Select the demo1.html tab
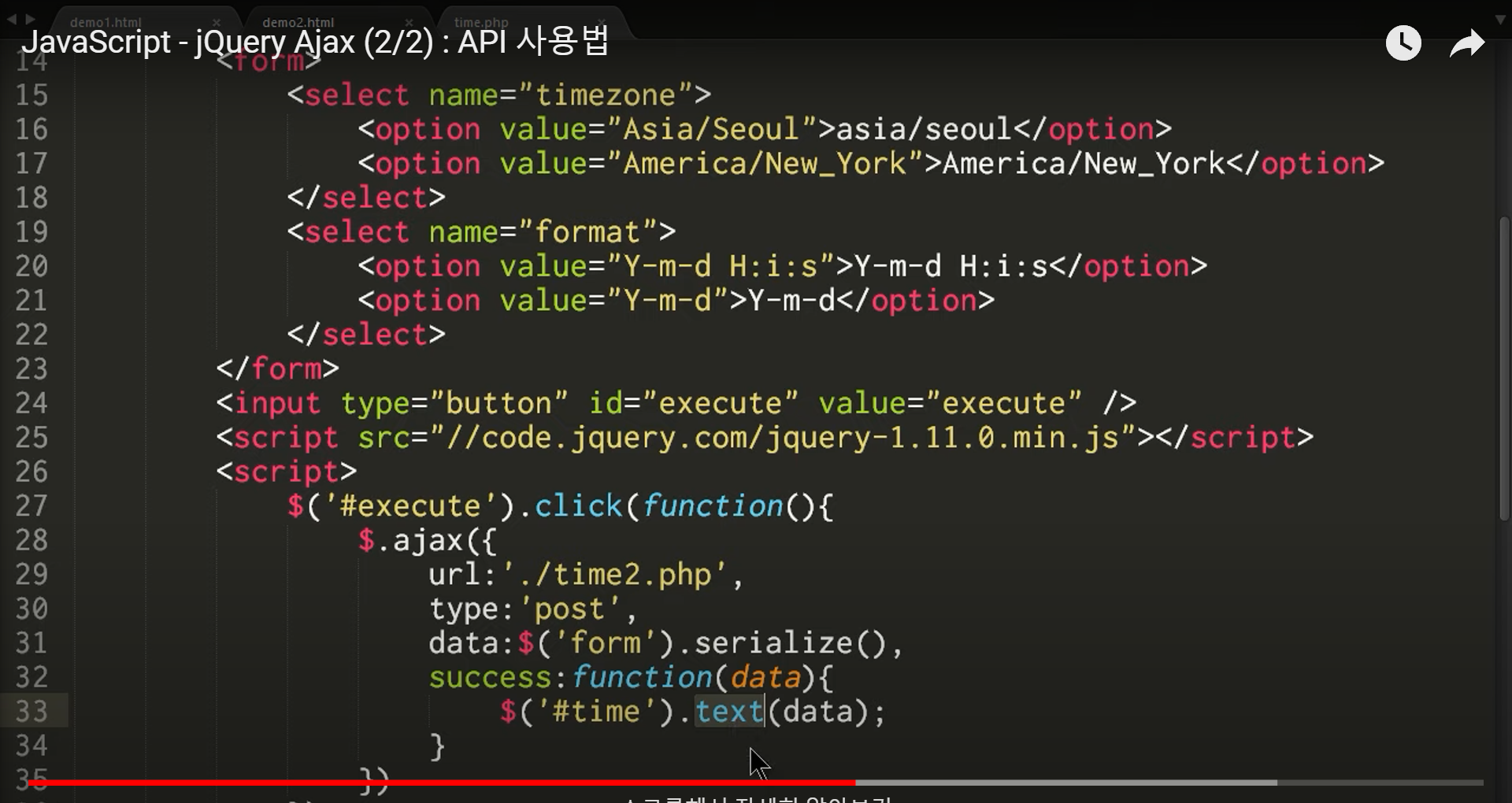The height and width of the screenshot is (803, 1512). tap(106, 22)
